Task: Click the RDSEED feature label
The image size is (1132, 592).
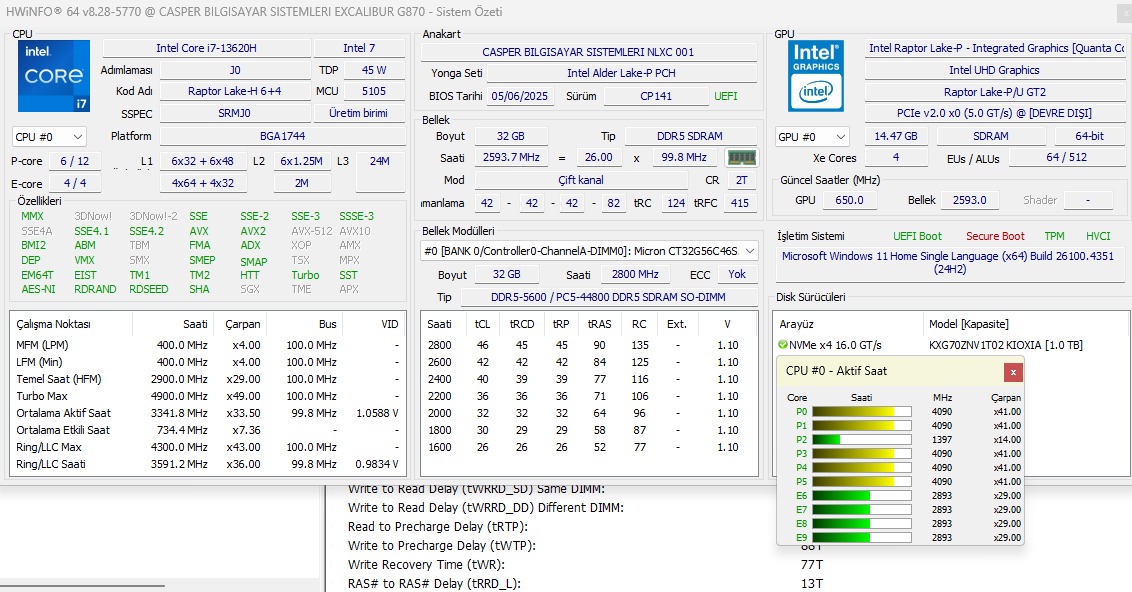Action: point(149,289)
